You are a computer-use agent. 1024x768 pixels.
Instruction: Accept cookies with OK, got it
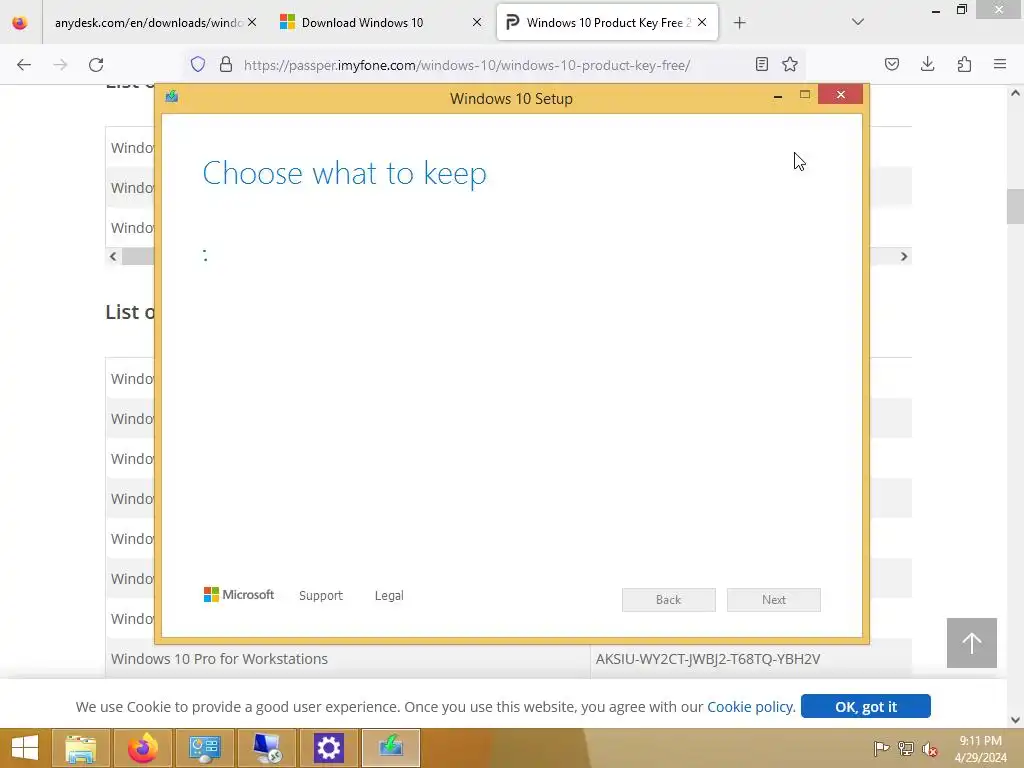pyautogui.click(x=865, y=706)
